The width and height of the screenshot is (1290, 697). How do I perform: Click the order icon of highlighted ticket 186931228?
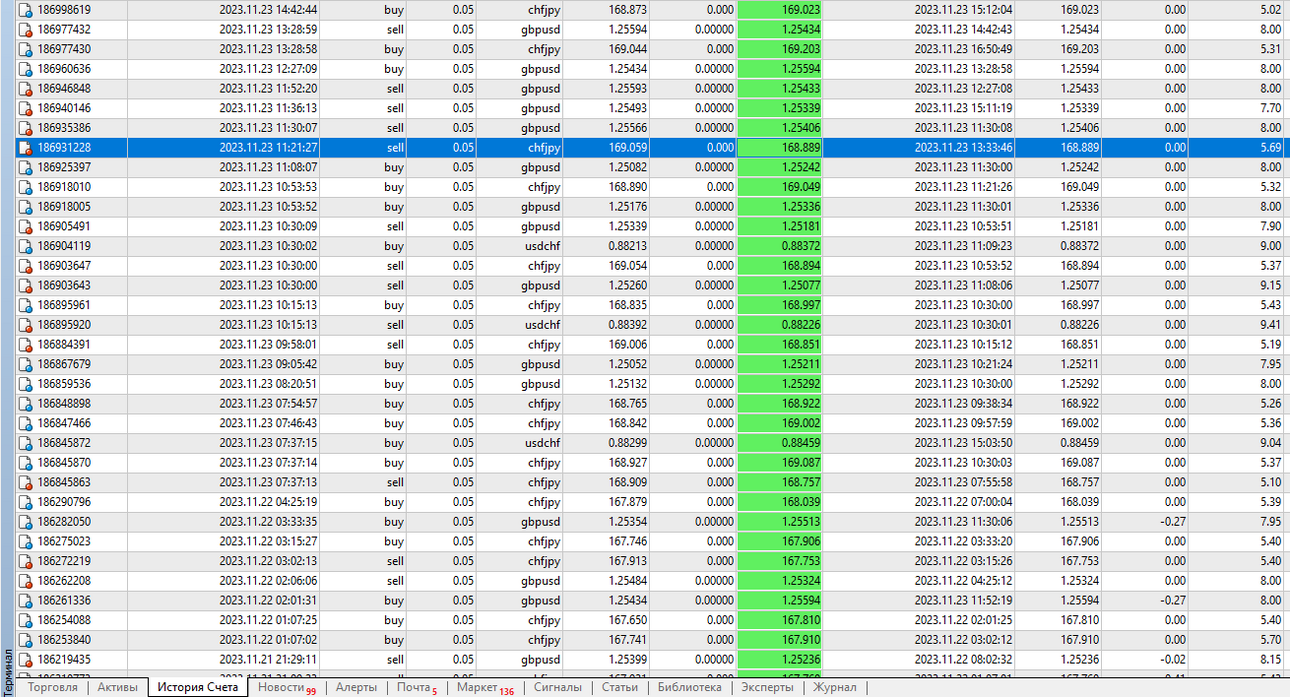point(25,147)
